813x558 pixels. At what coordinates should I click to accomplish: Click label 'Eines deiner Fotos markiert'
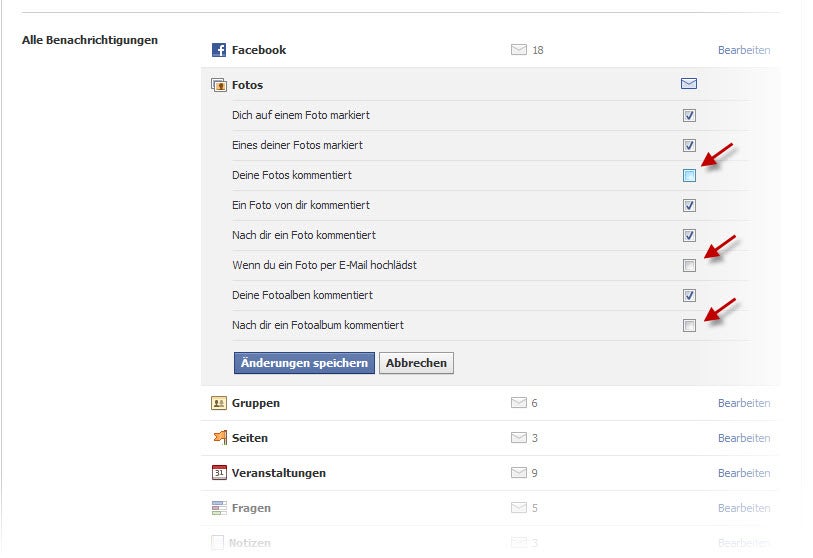pyautogui.click(x=297, y=145)
